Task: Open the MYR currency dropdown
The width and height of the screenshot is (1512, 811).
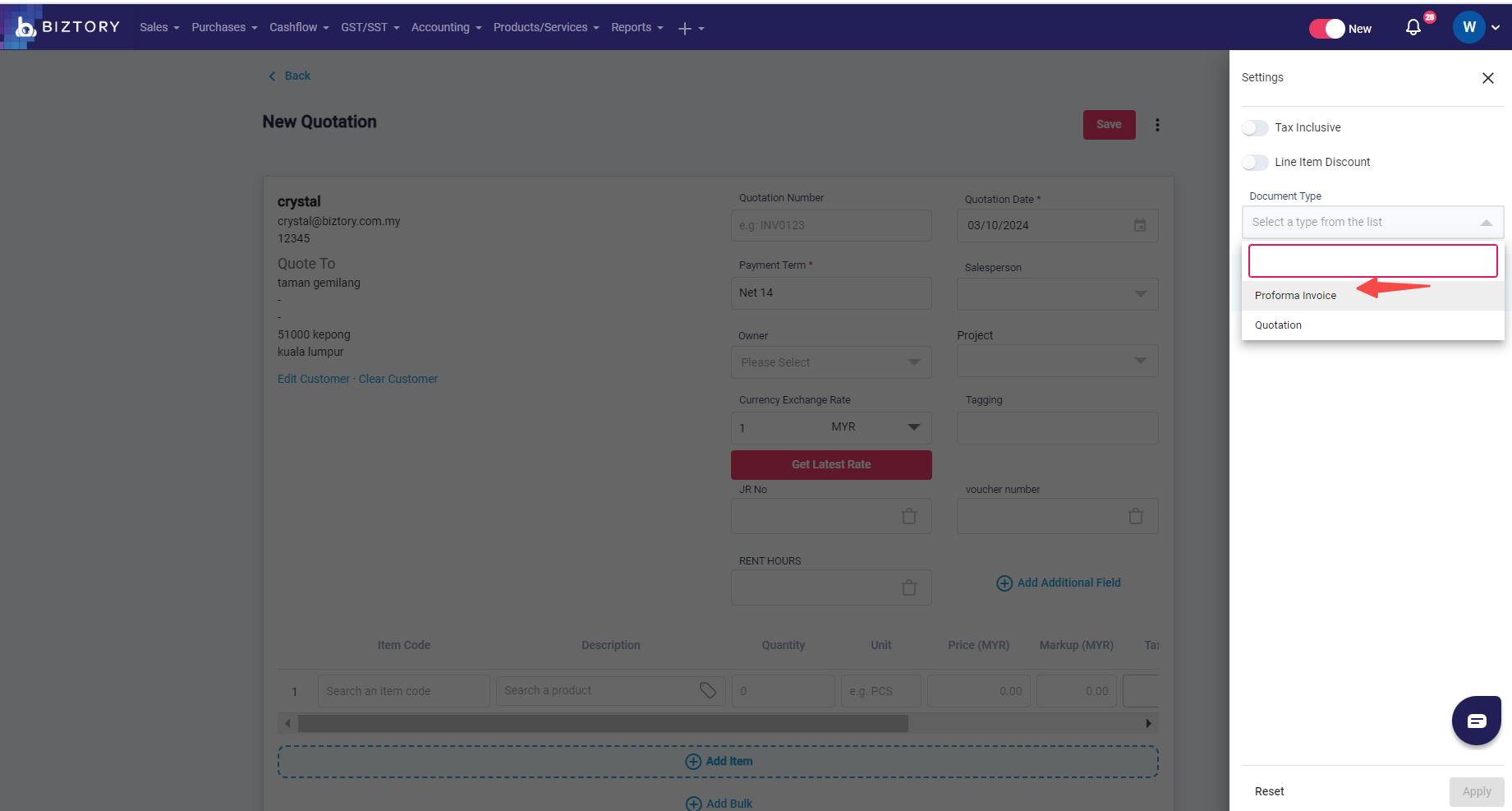Action: (875, 427)
